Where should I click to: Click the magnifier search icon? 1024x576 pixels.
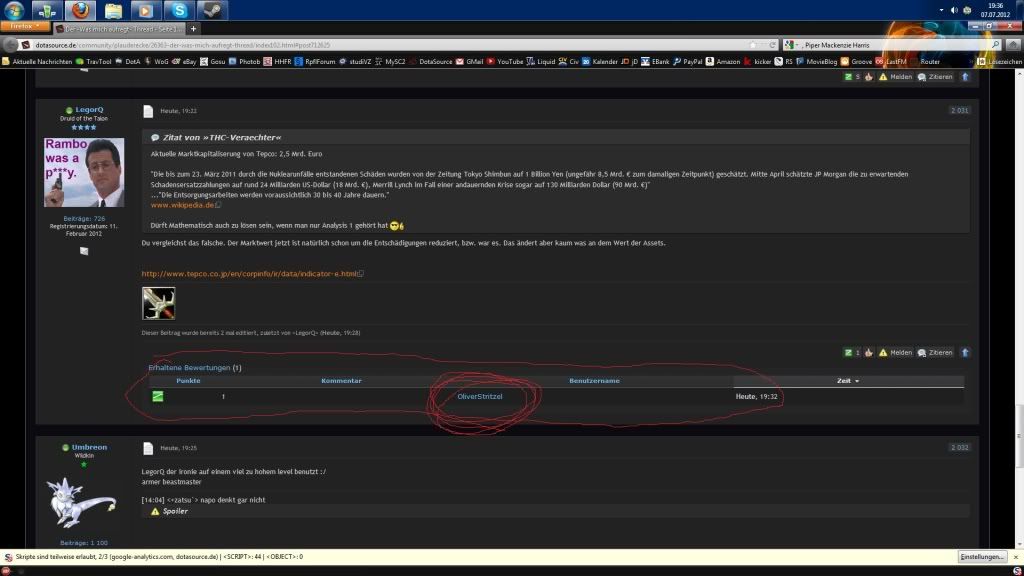(995, 45)
